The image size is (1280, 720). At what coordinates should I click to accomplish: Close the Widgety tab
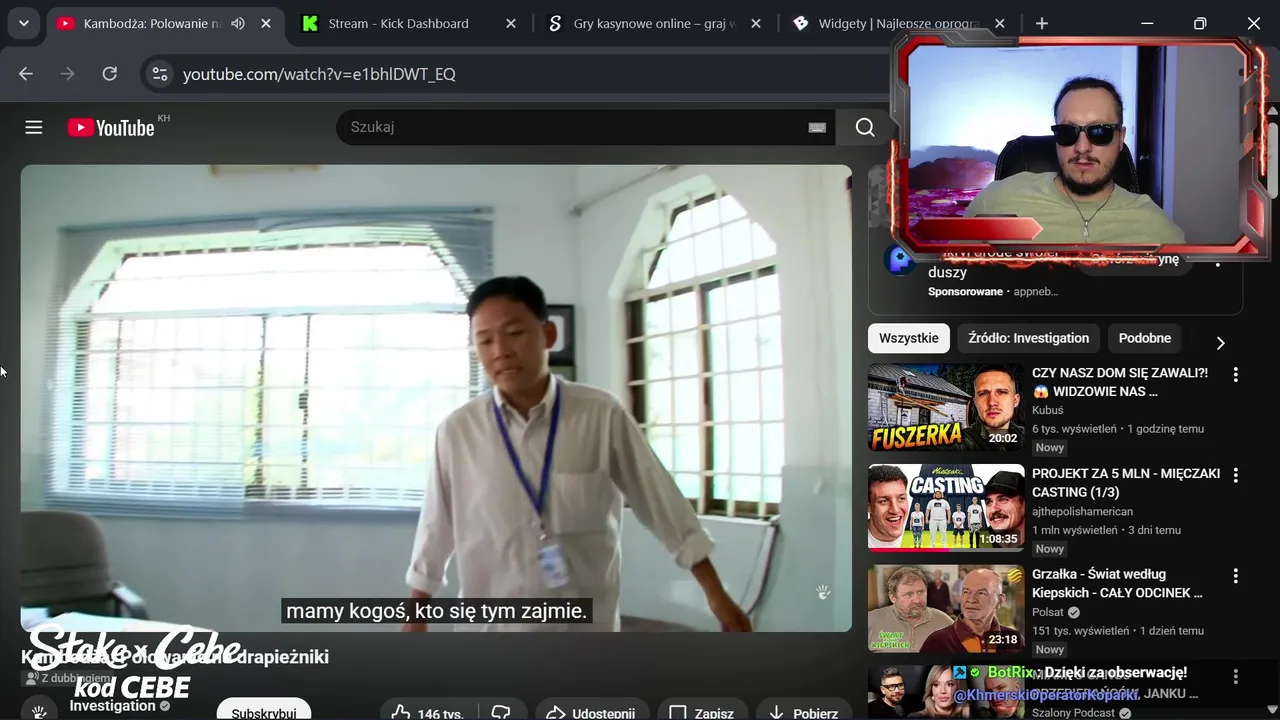pos(1000,23)
